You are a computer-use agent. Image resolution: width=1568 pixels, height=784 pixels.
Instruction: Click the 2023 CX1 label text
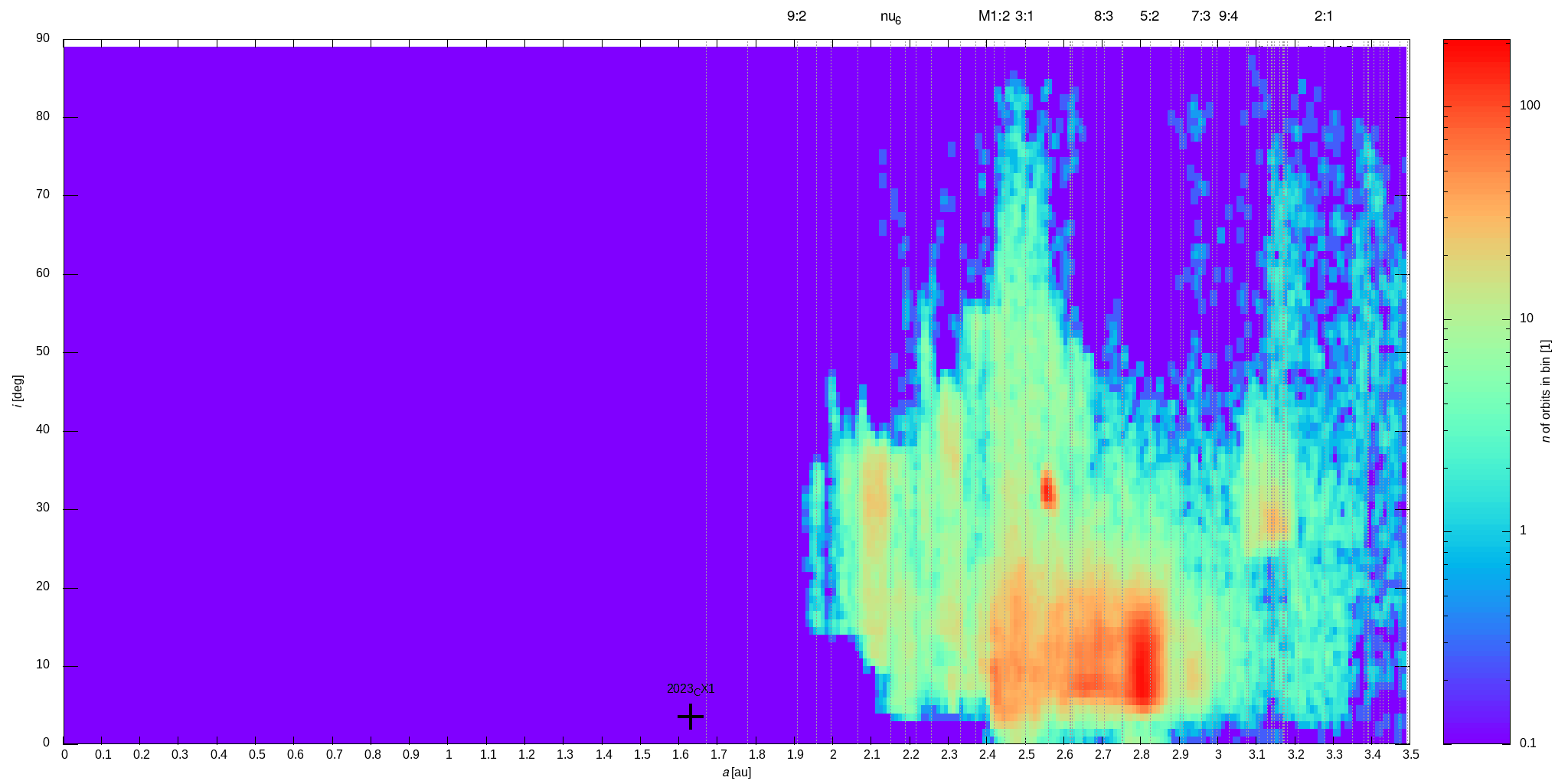coord(691,689)
